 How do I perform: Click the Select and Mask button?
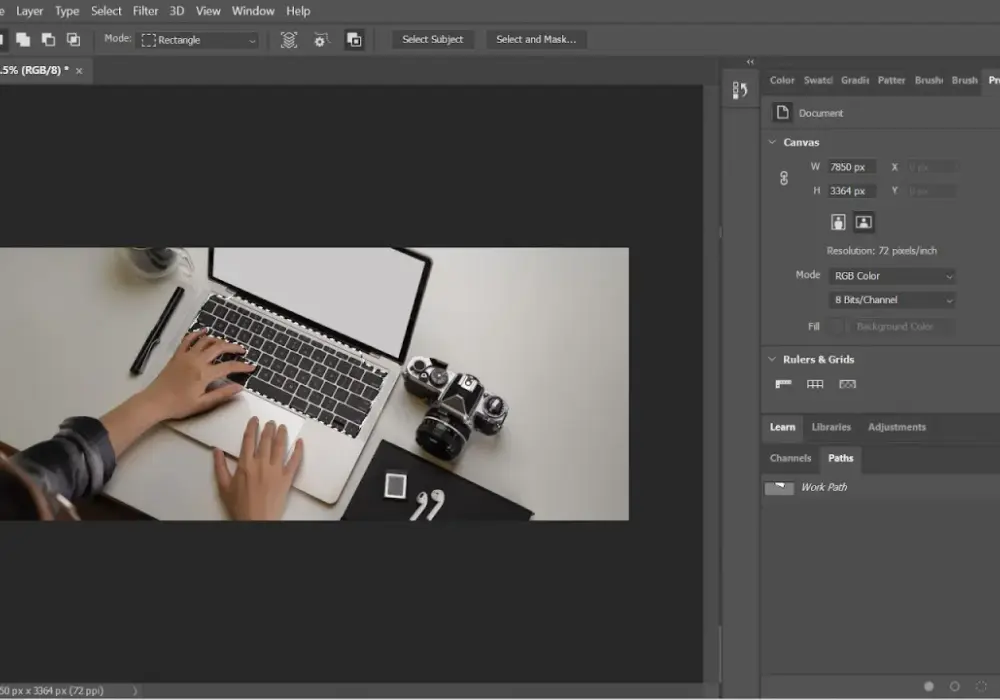coord(536,40)
